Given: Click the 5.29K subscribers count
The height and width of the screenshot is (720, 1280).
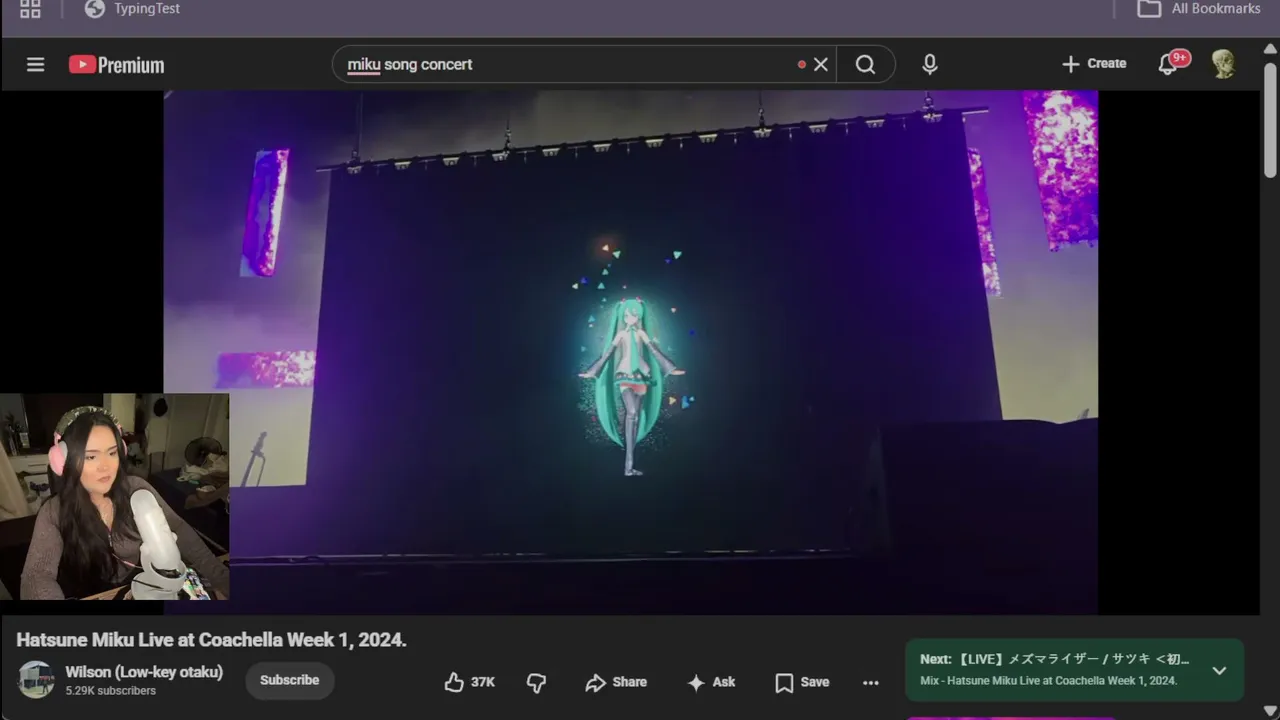Looking at the screenshot, I should 111,691.
